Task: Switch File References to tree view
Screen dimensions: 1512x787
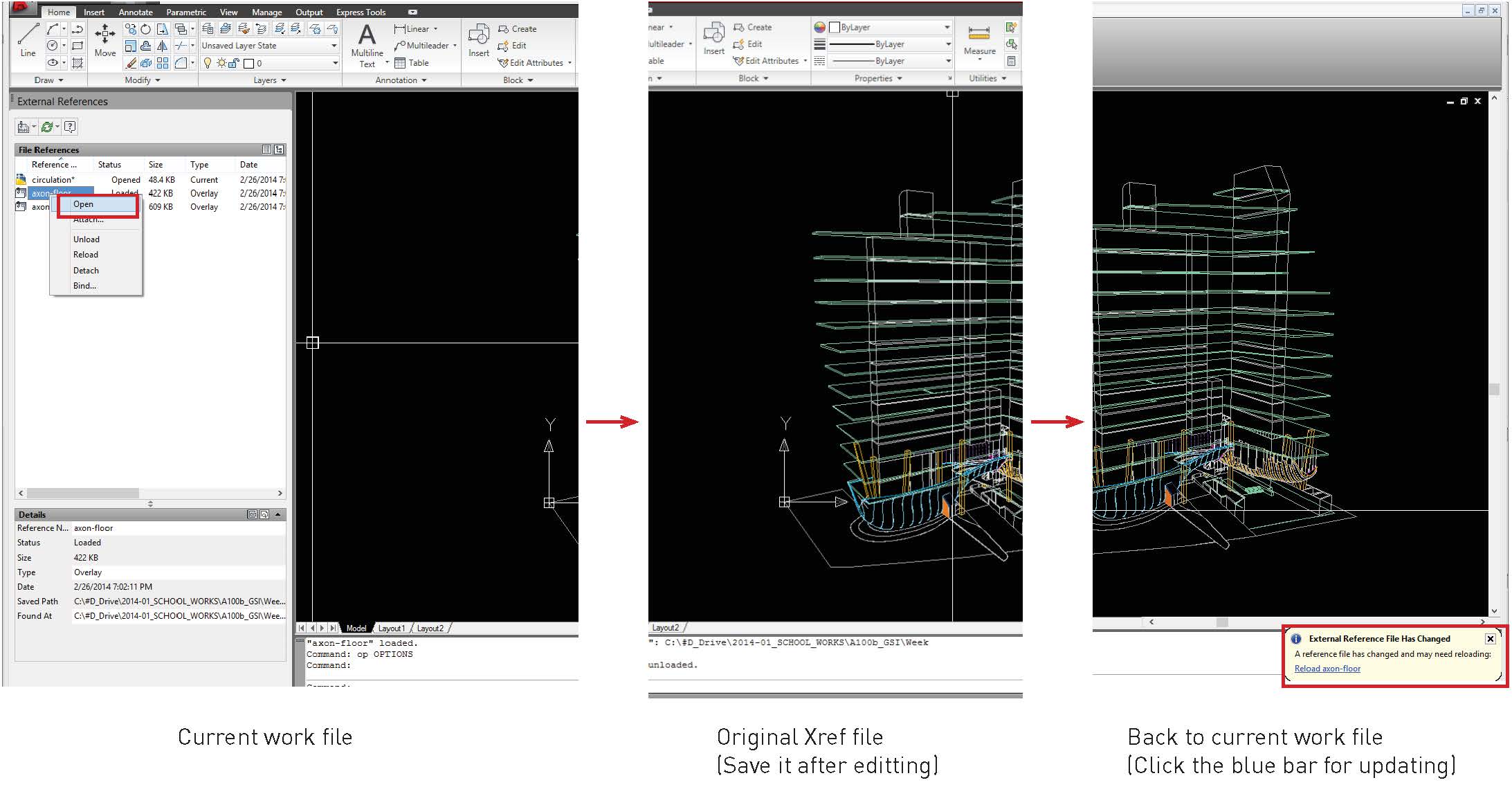Action: coord(279,150)
